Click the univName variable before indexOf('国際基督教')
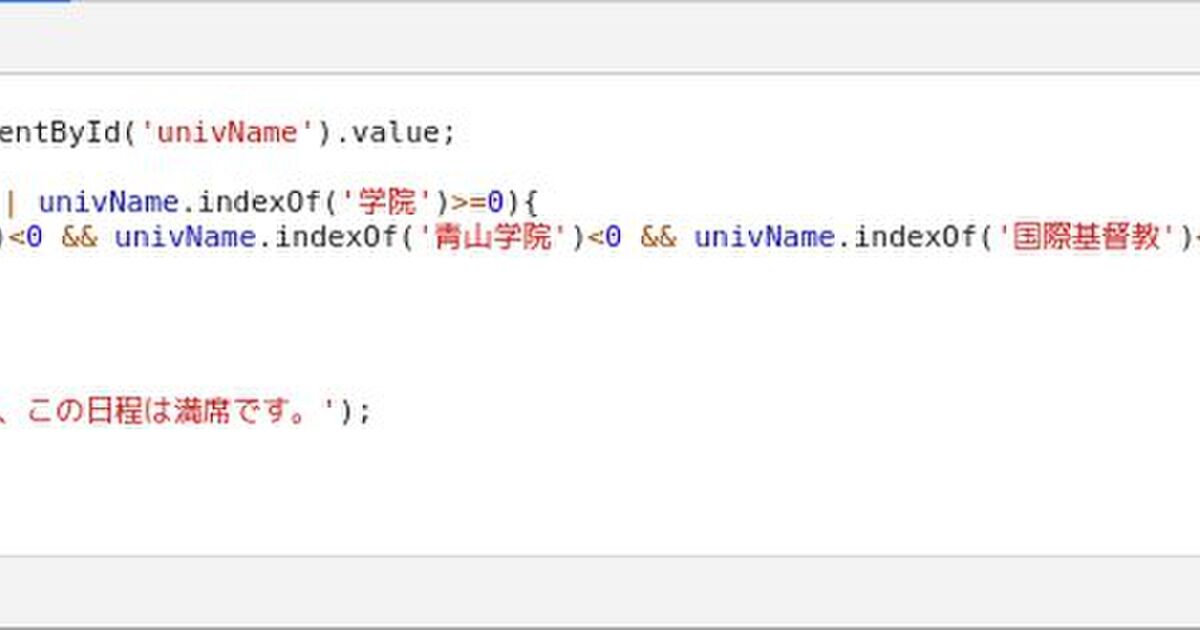This screenshot has width=1200, height=630. 764,238
